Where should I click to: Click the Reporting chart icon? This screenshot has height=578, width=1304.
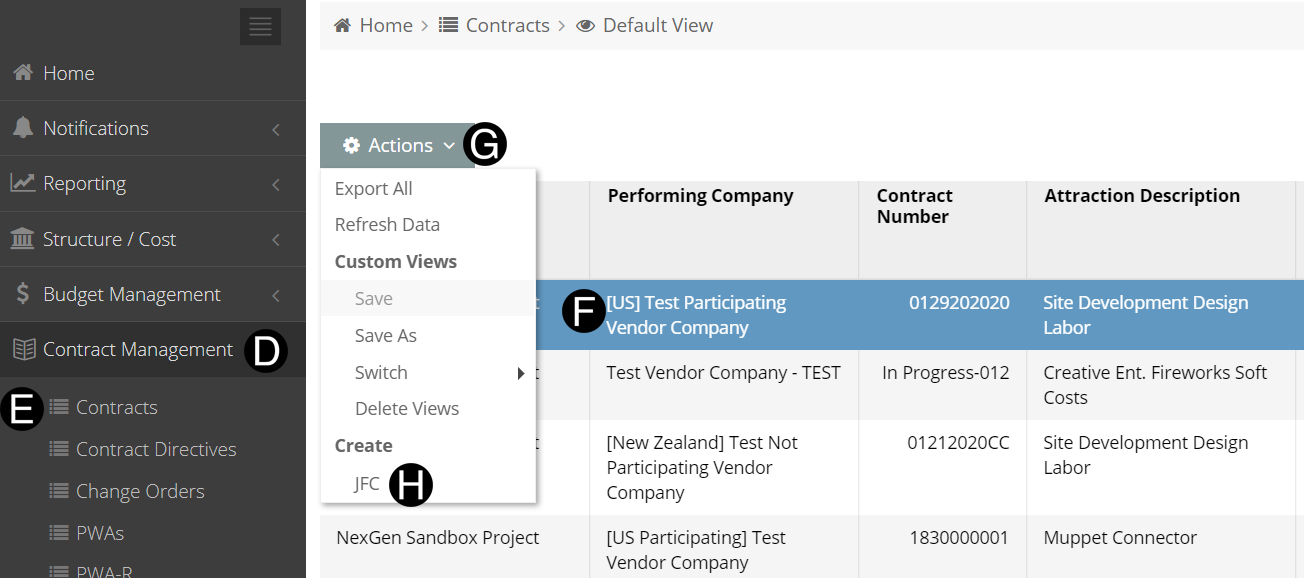pyautogui.click(x=23, y=183)
